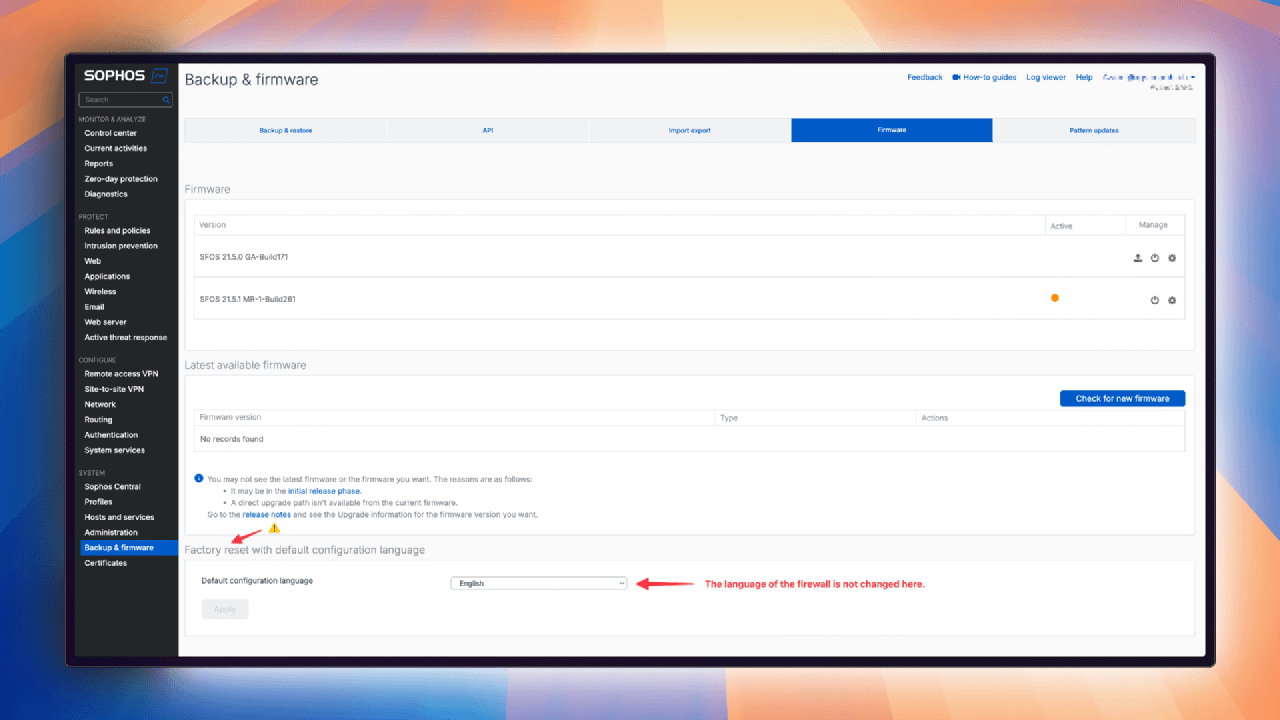Open the Feedback link
Image resolution: width=1280 pixels, height=720 pixels.
point(925,77)
